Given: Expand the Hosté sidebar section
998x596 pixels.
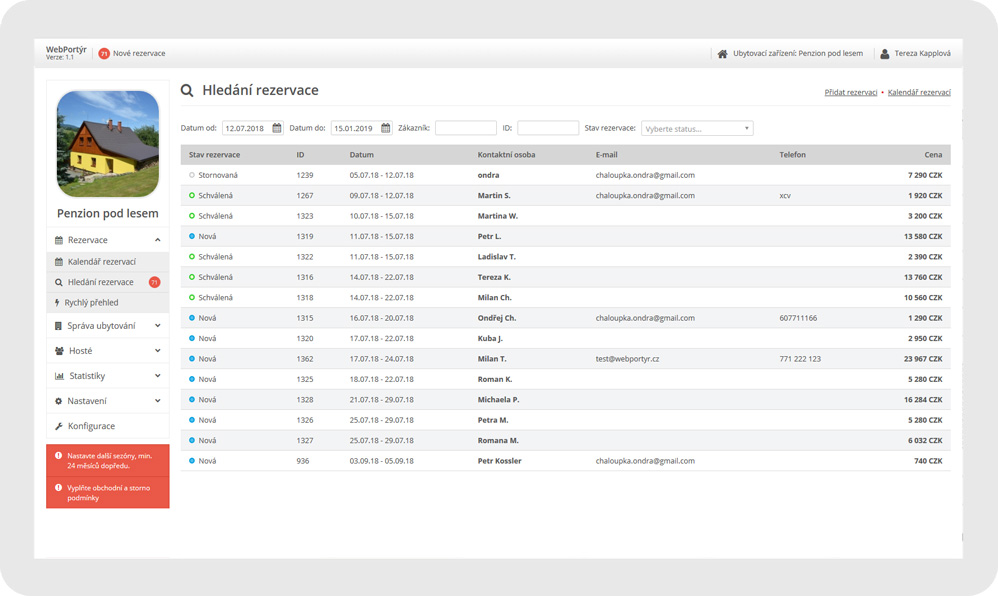Looking at the screenshot, I should coord(107,351).
